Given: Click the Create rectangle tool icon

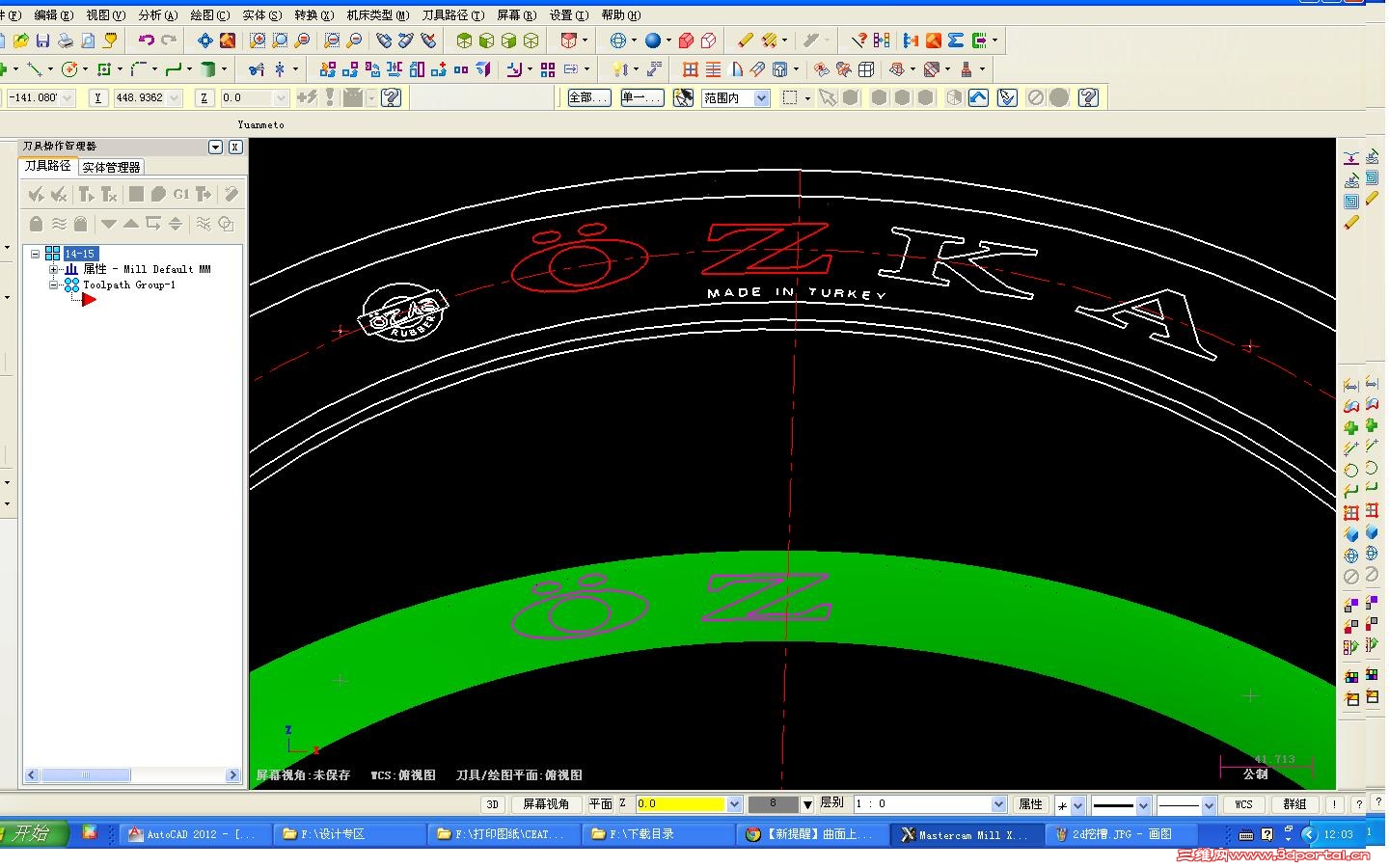Looking at the screenshot, I should (x=104, y=69).
